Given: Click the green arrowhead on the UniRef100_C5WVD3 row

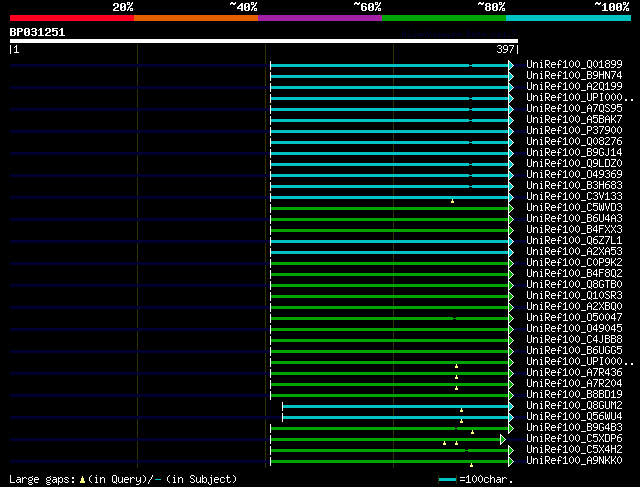Looking at the screenshot, I should (511, 208).
